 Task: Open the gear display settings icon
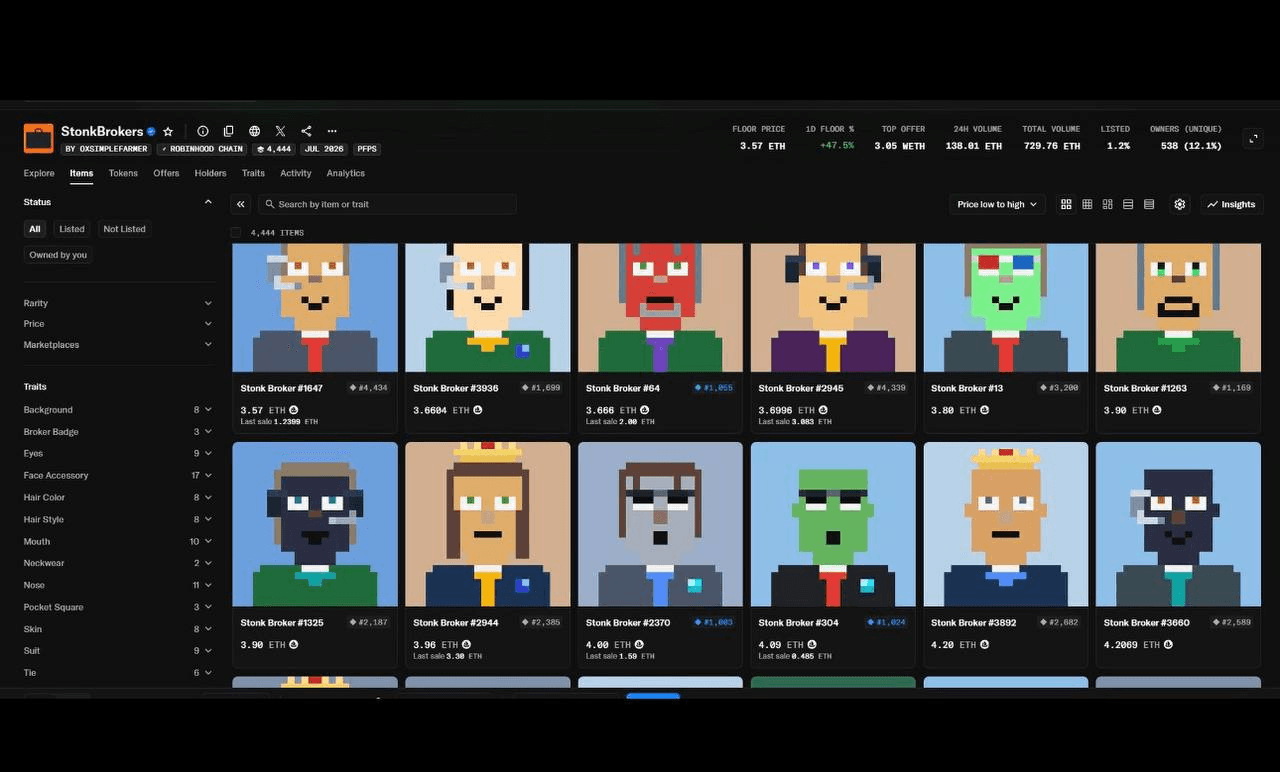(x=1180, y=204)
